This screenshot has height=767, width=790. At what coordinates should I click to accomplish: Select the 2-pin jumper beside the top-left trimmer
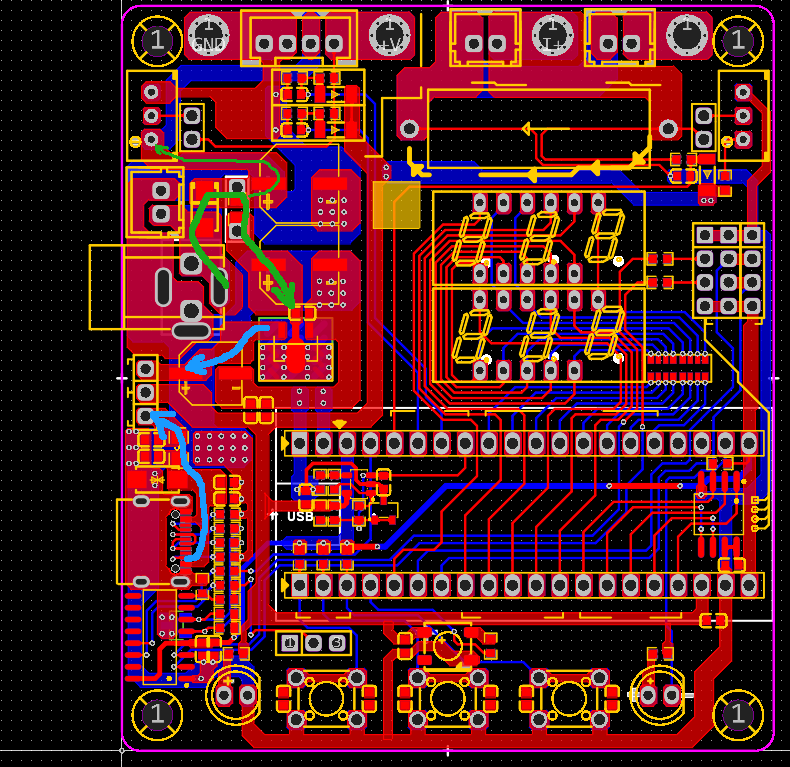[192, 127]
